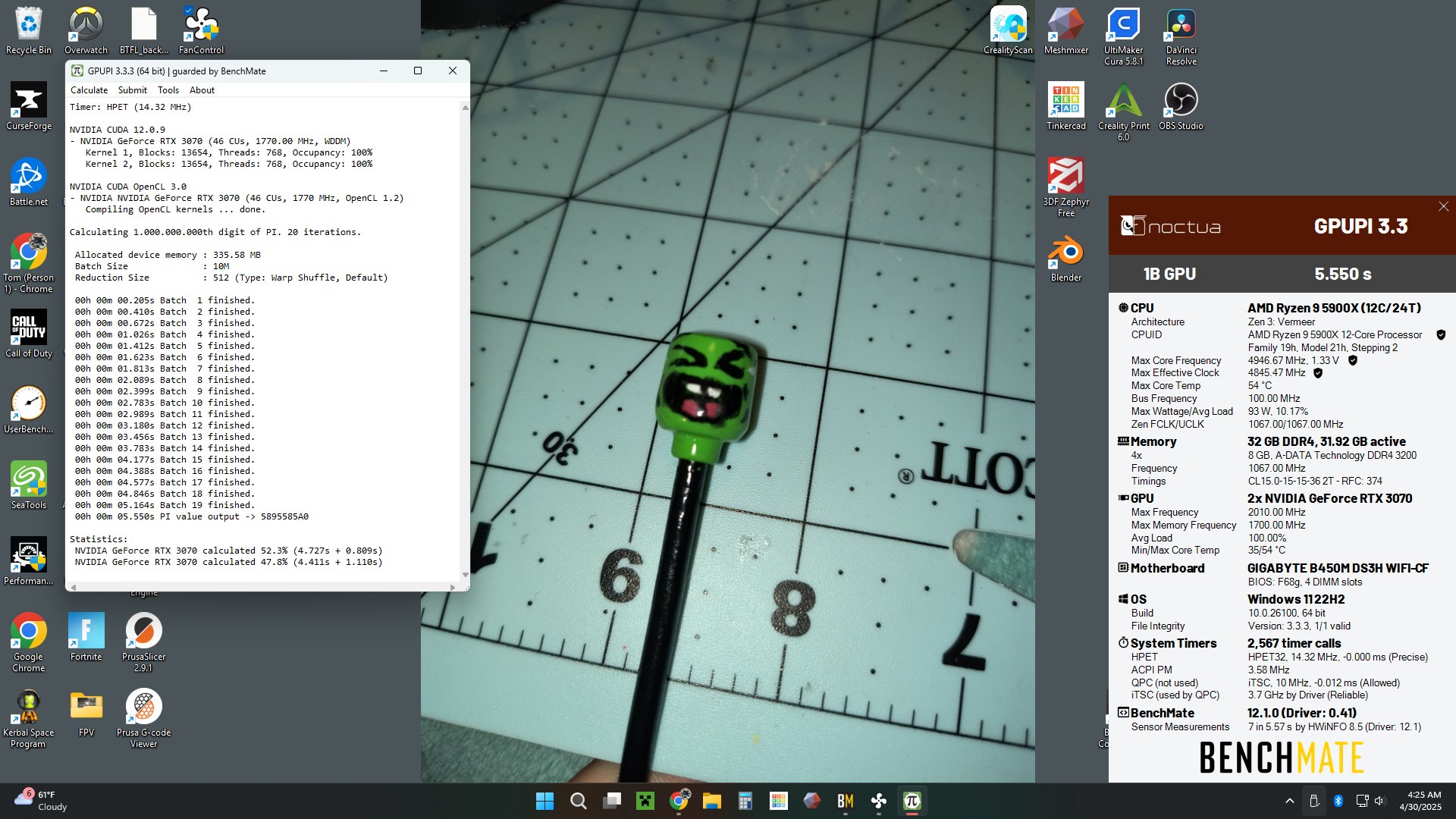Click the AMD Ryzen 9 5900X (12C/24T) heading
Screen dimensions: 1456x819
tap(1334, 308)
